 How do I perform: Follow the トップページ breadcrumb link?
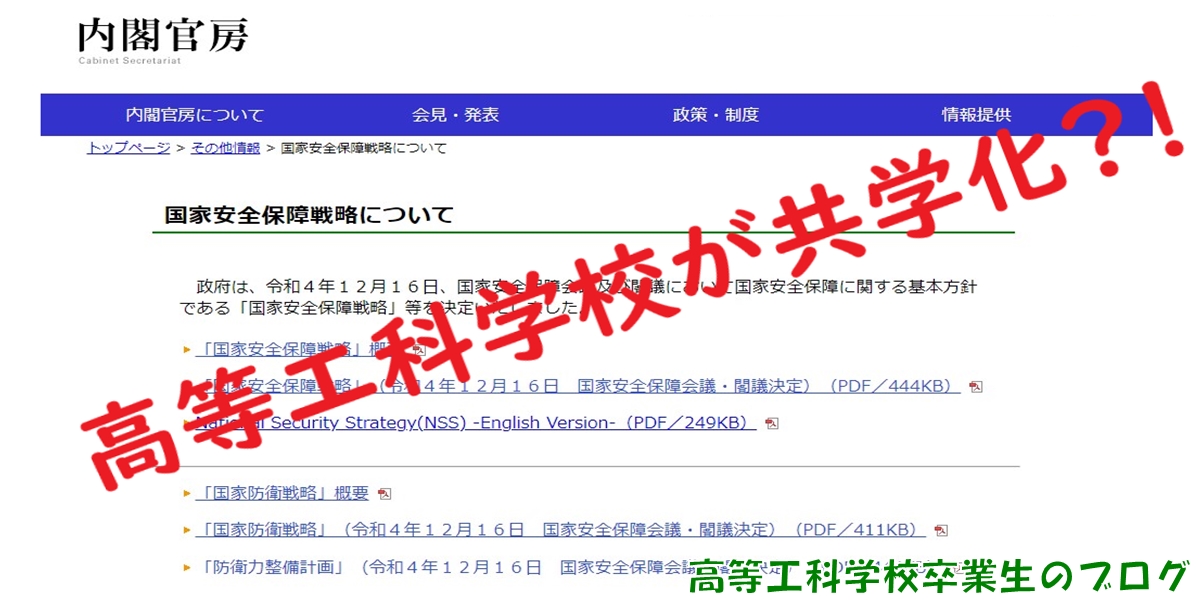coord(129,148)
